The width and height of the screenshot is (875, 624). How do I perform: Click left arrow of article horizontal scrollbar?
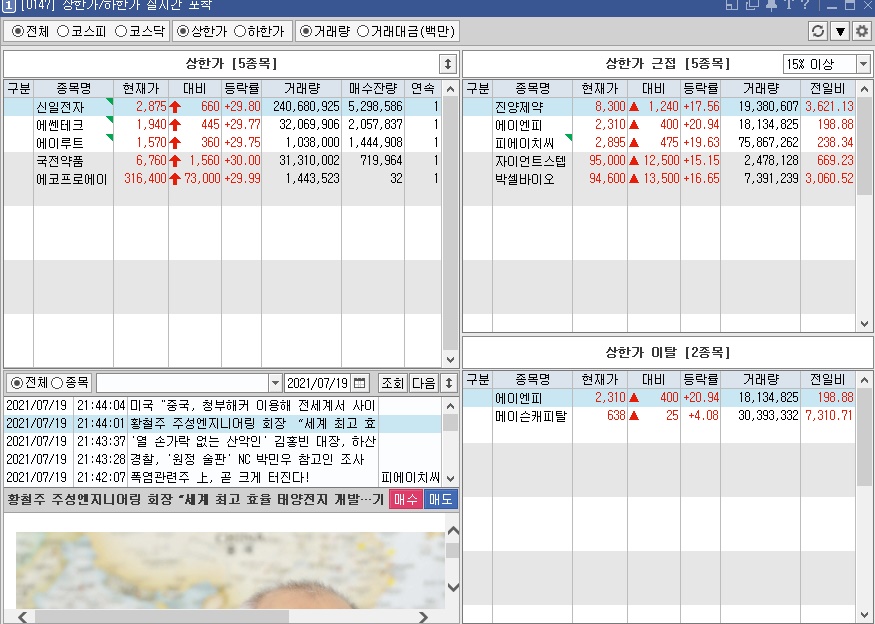(22, 617)
